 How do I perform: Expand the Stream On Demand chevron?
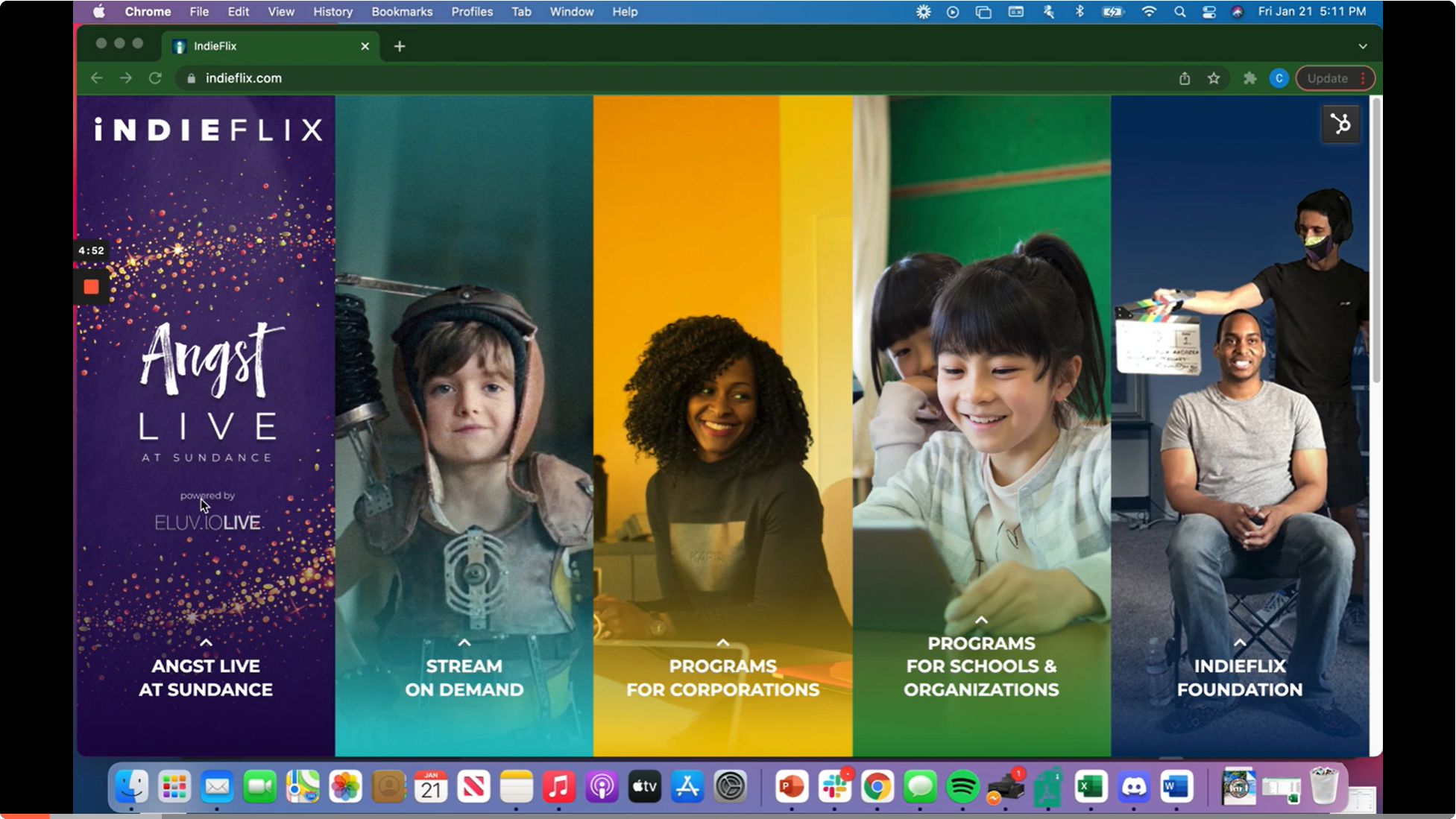(464, 642)
